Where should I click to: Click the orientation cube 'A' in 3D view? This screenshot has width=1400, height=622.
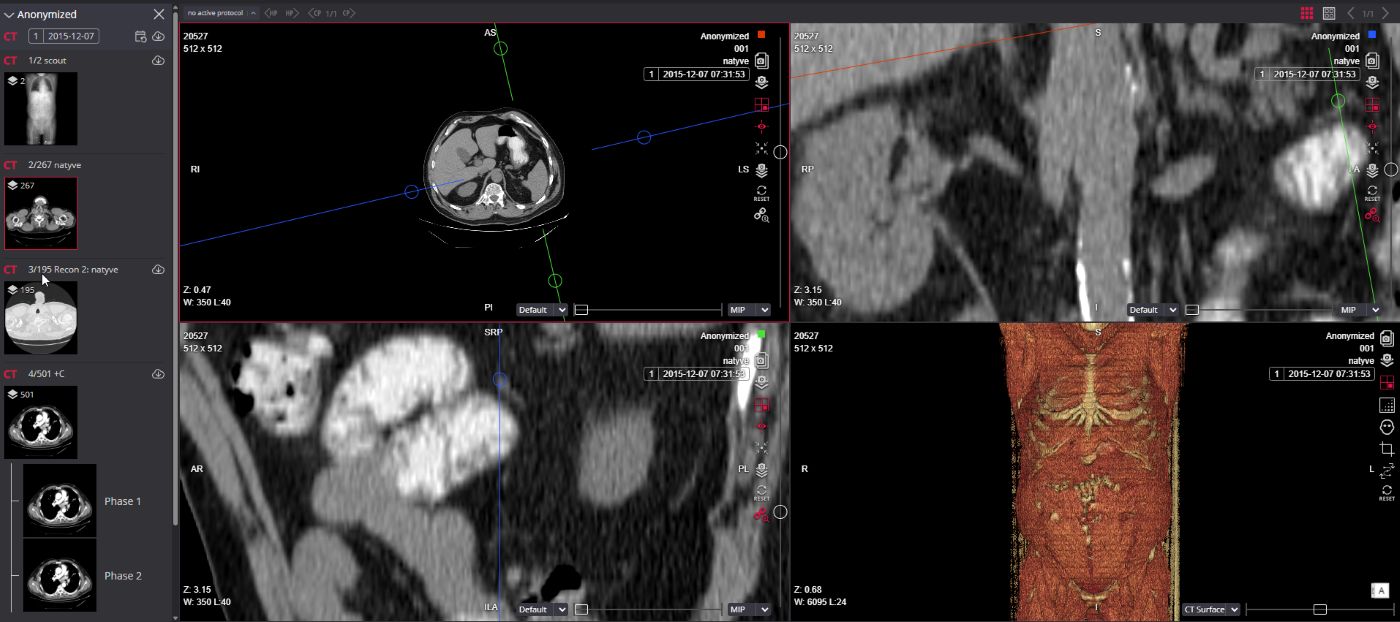[1381, 590]
